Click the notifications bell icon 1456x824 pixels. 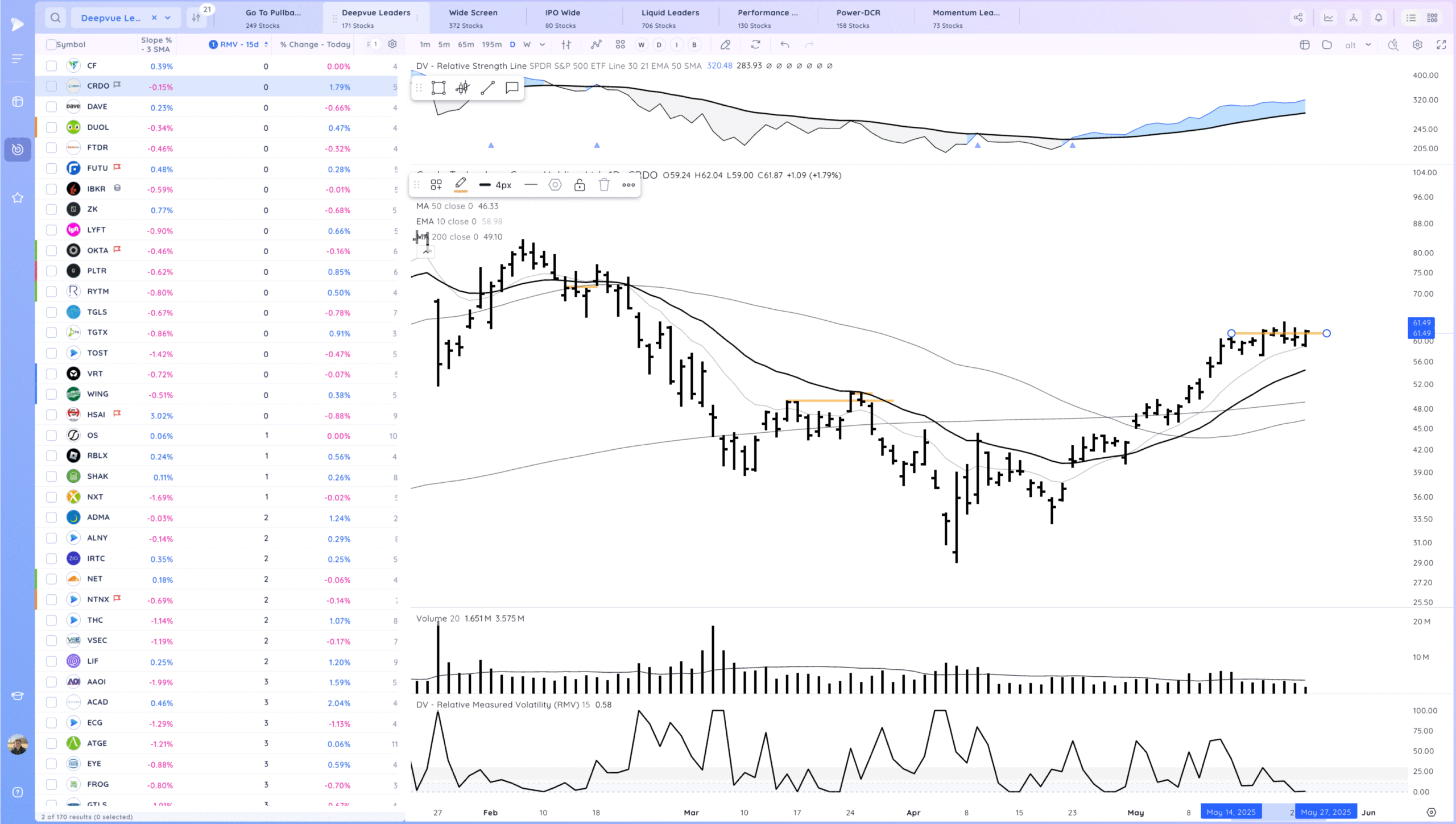pyautogui.click(x=1378, y=18)
